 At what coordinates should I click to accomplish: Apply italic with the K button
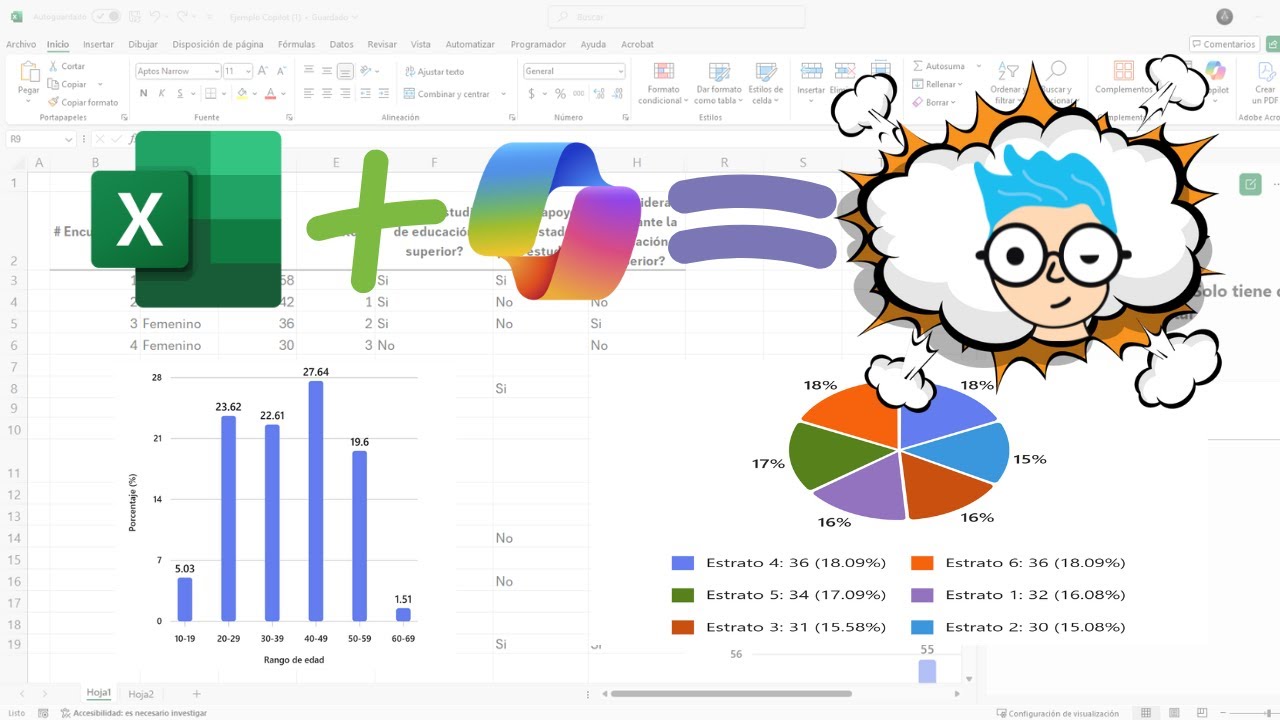(161, 93)
